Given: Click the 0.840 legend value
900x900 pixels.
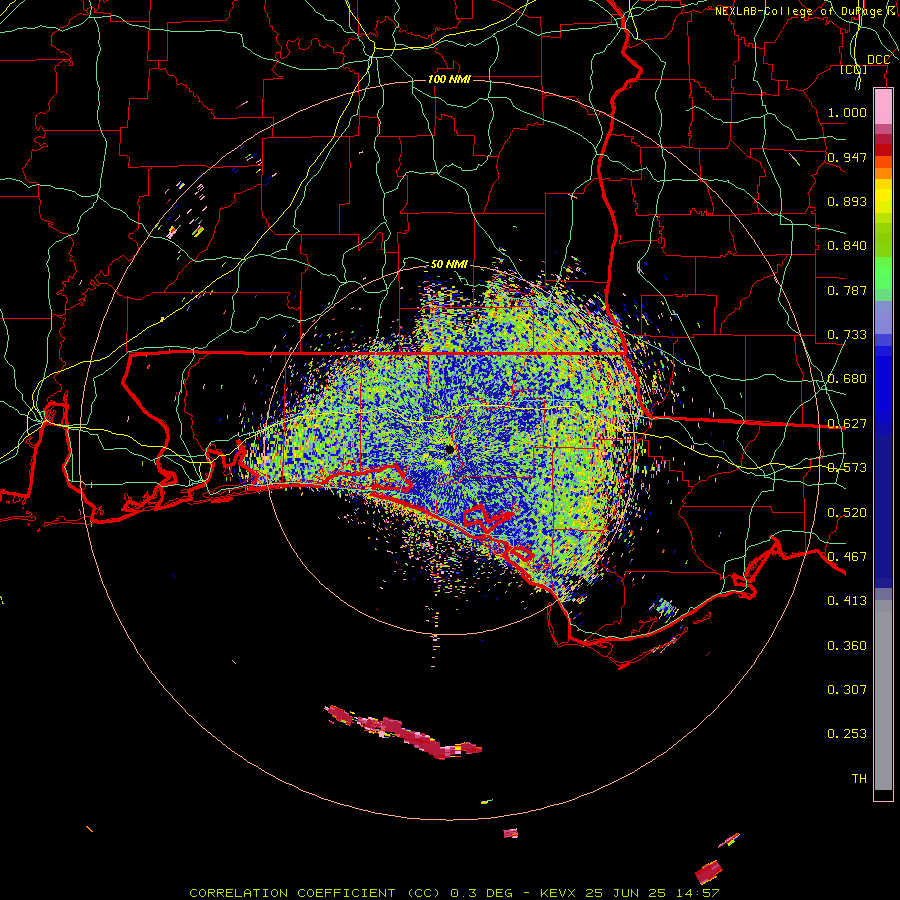Looking at the screenshot, I should pyautogui.click(x=847, y=246).
